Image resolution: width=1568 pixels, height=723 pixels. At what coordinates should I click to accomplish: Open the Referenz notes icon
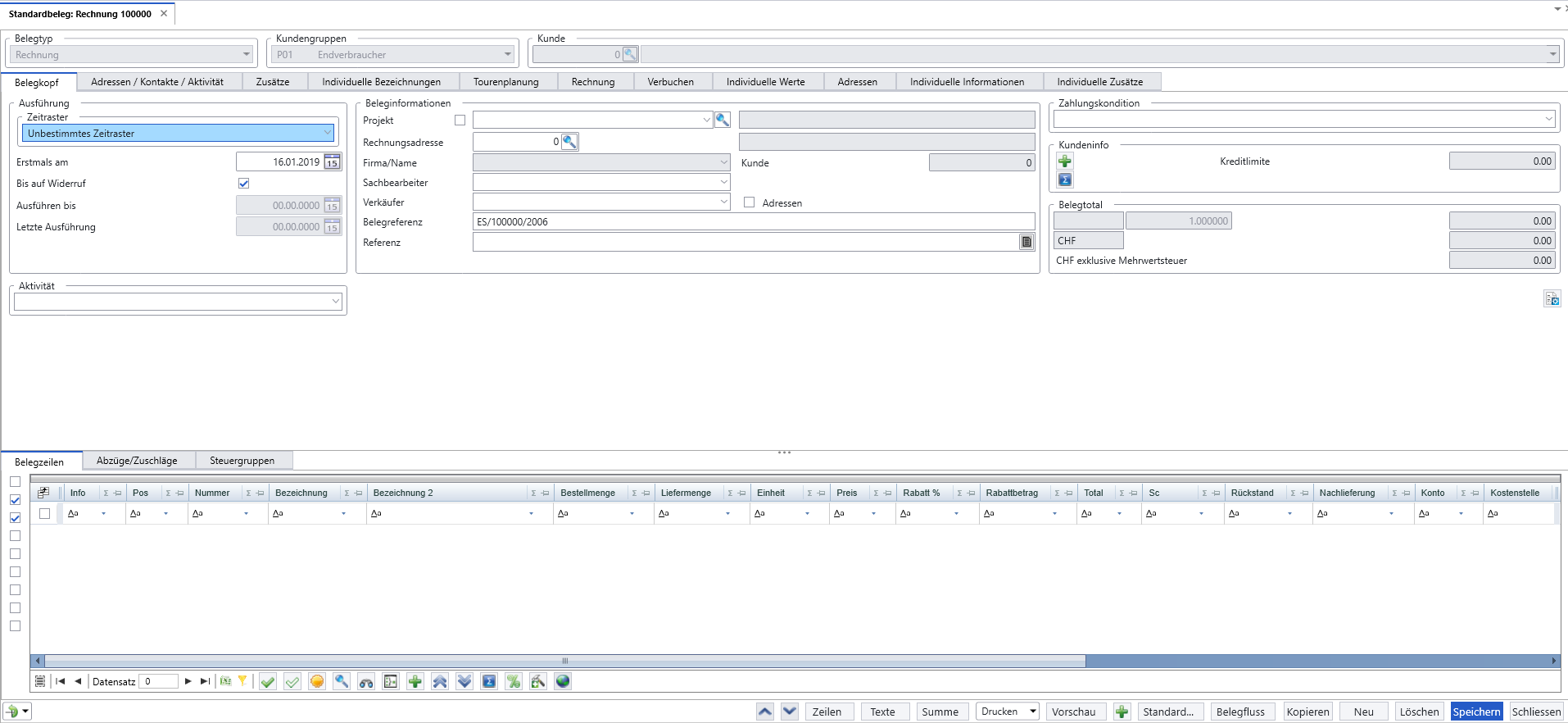pos(1026,242)
